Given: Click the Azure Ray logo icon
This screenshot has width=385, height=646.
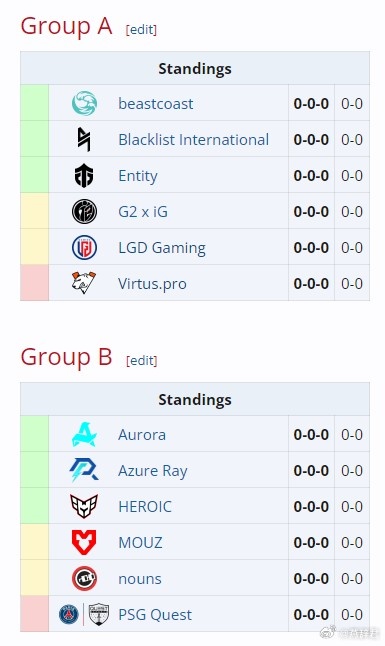Looking at the screenshot, I should coord(84,470).
